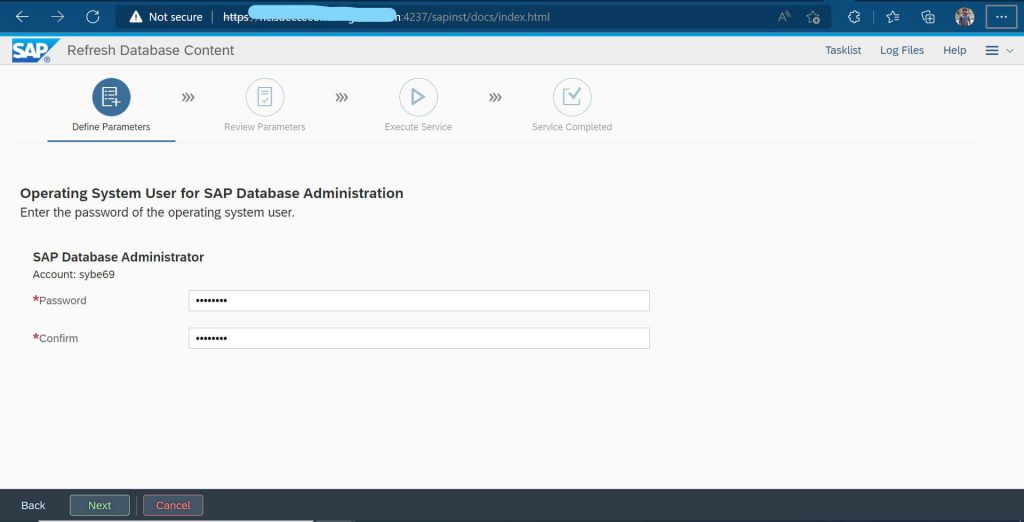Click the Operating System User heading
Viewport: 1024px width, 522px height.
[212, 193]
